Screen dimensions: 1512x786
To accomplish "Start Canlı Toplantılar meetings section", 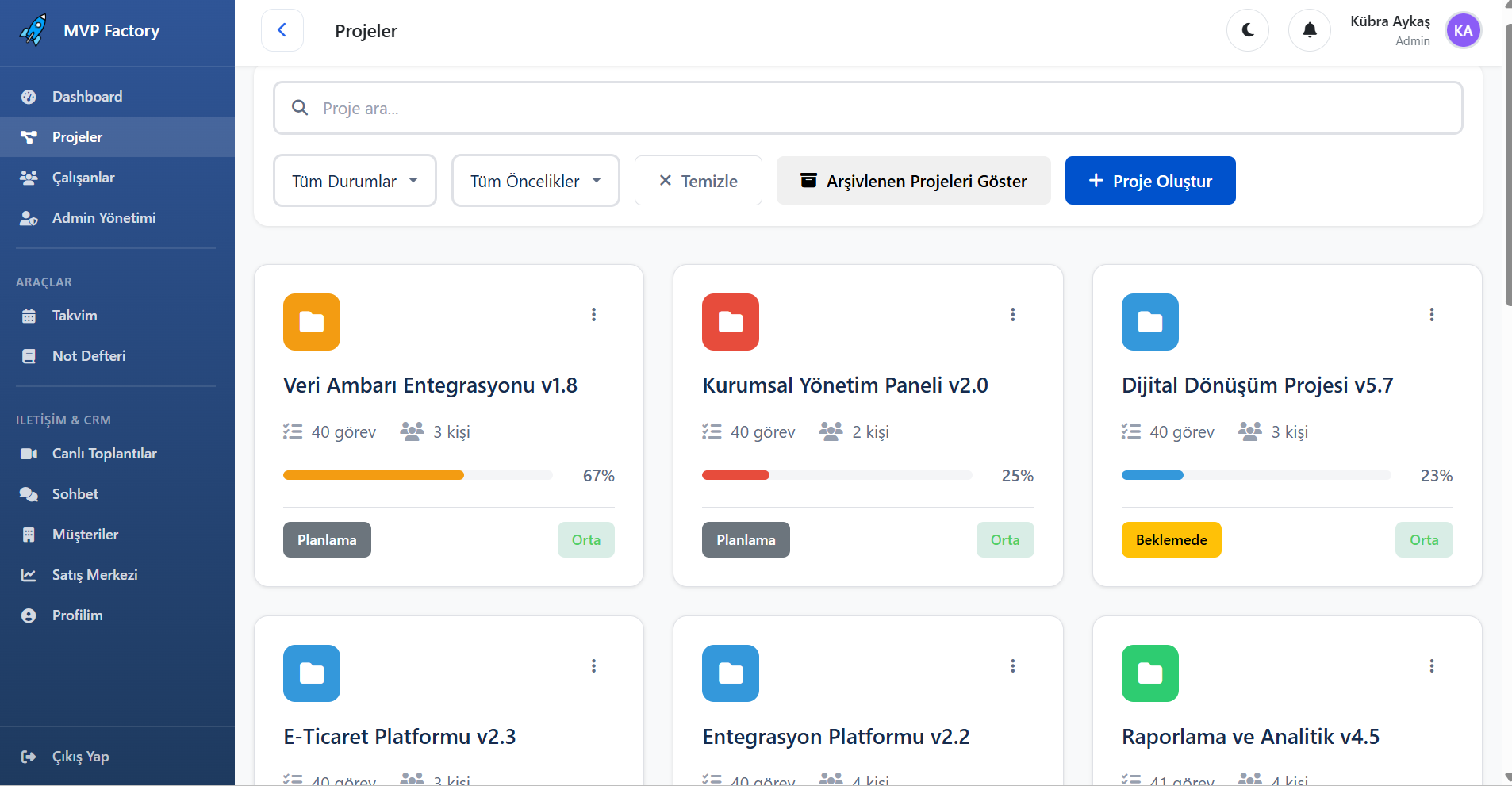I will (x=104, y=453).
